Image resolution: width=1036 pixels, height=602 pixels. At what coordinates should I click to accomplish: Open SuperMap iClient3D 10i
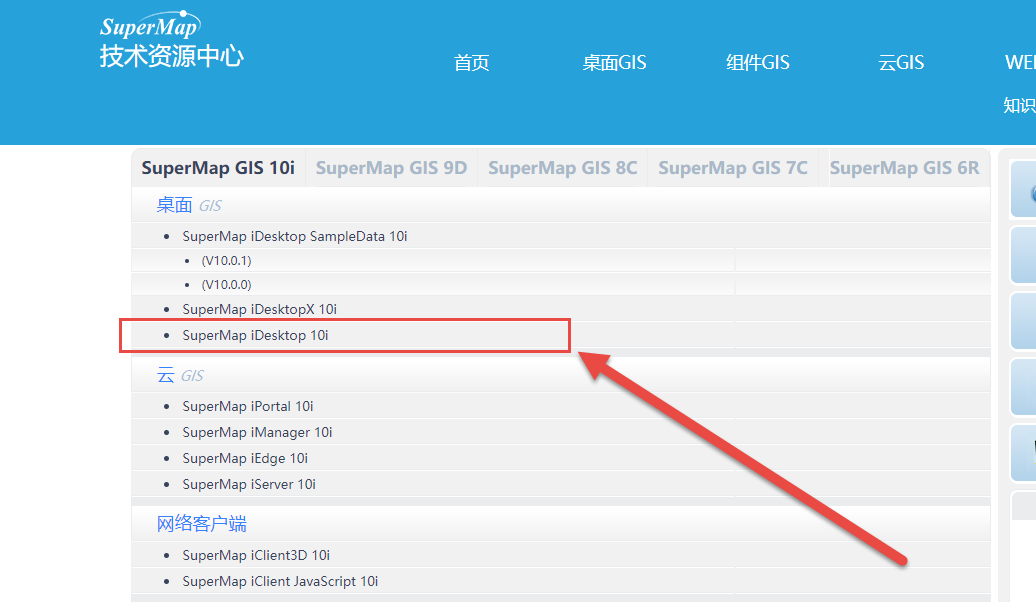(256, 555)
